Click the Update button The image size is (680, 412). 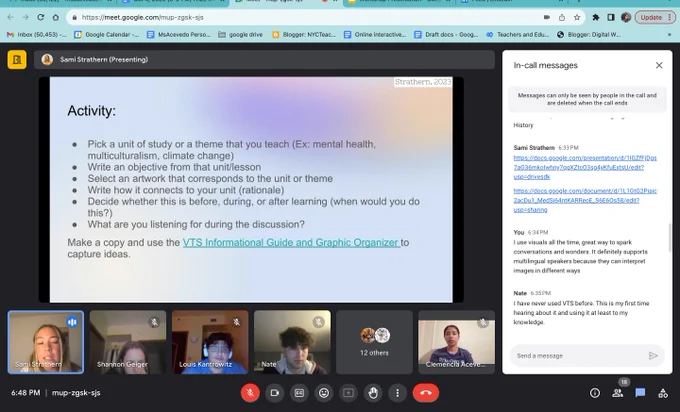[x=655, y=17]
